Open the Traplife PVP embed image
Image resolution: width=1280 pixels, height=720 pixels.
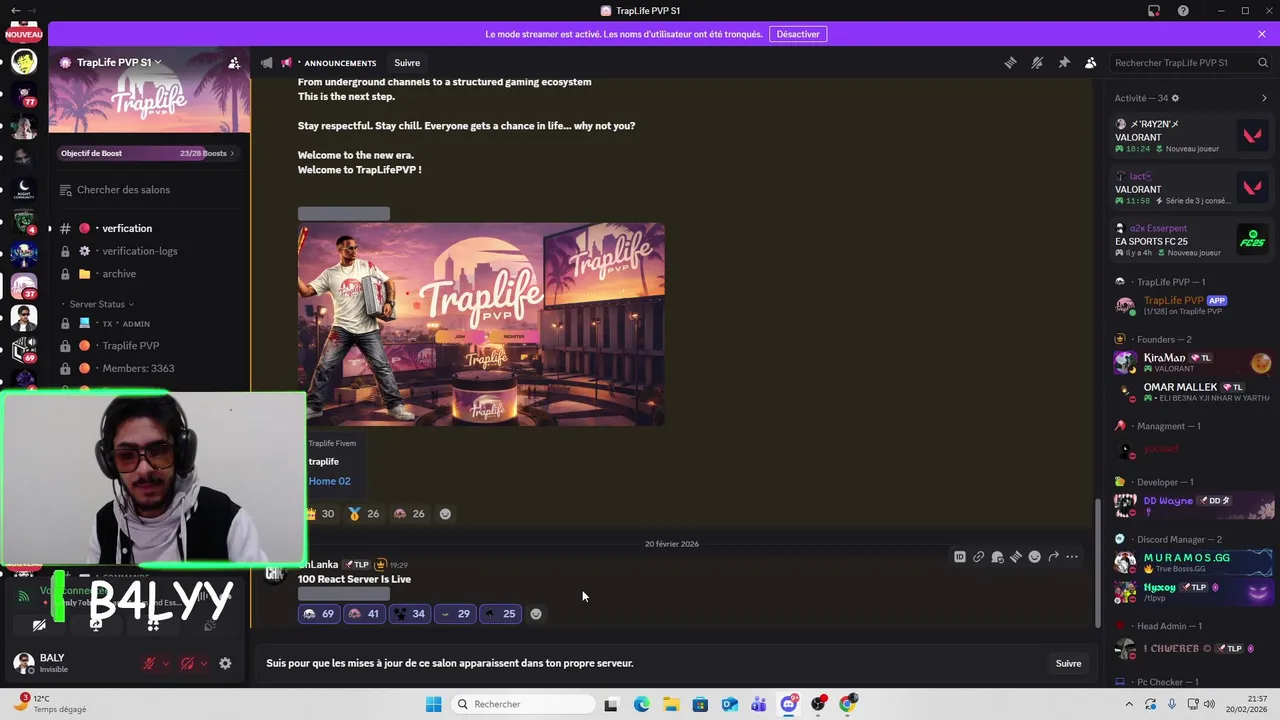pos(481,324)
